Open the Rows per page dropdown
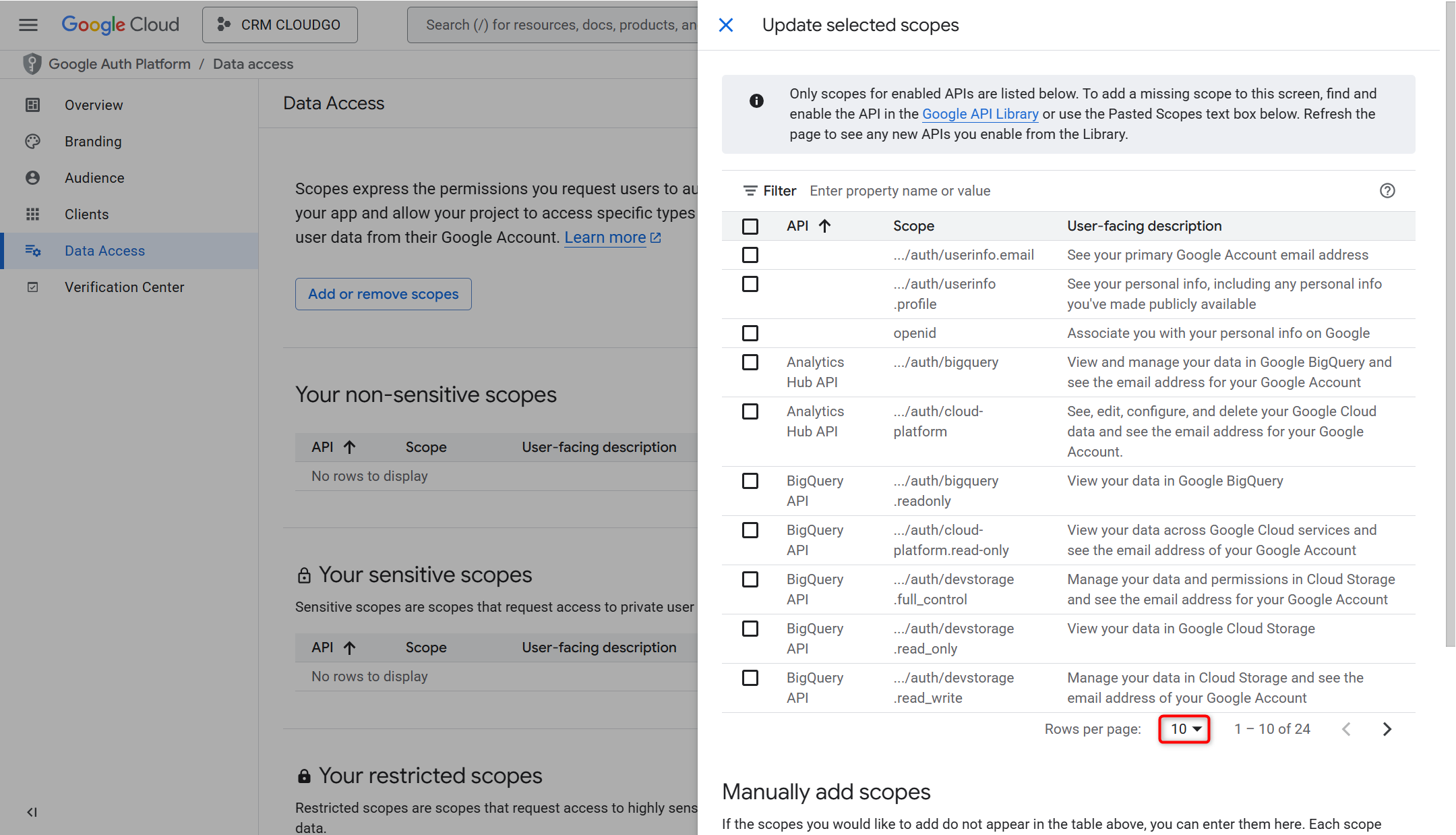 coord(1184,729)
